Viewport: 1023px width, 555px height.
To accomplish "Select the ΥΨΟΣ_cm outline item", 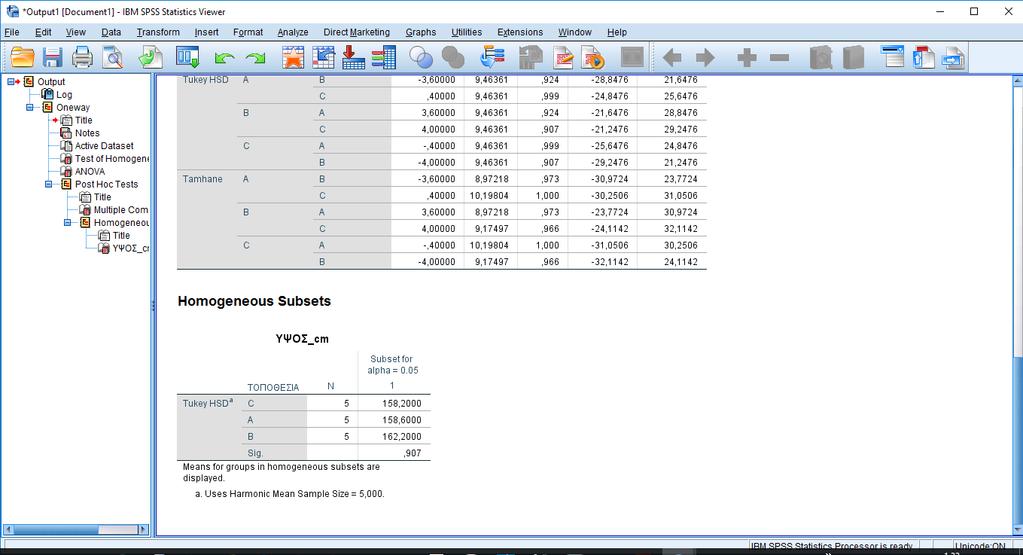I will (x=130, y=248).
